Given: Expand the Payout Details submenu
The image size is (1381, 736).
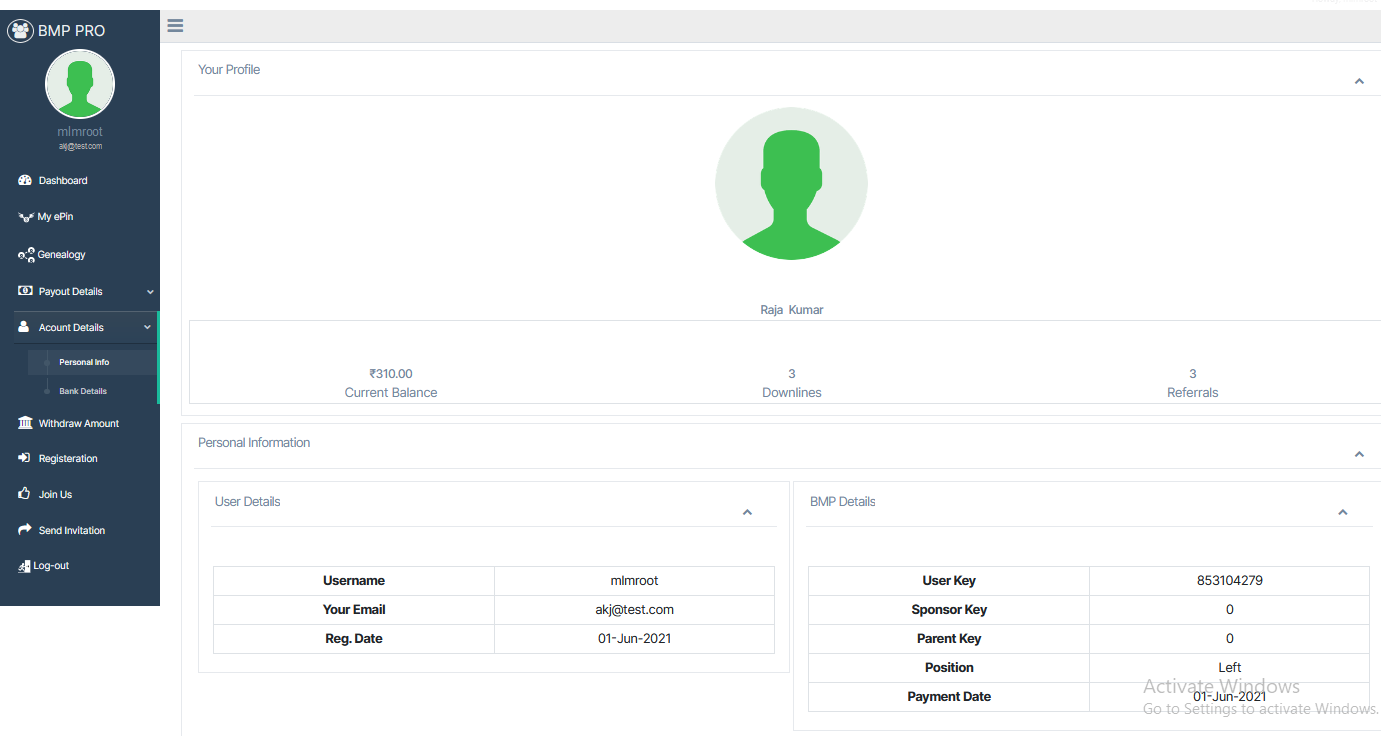Looking at the screenshot, I should pyautogui.click(x=150, y=292).
